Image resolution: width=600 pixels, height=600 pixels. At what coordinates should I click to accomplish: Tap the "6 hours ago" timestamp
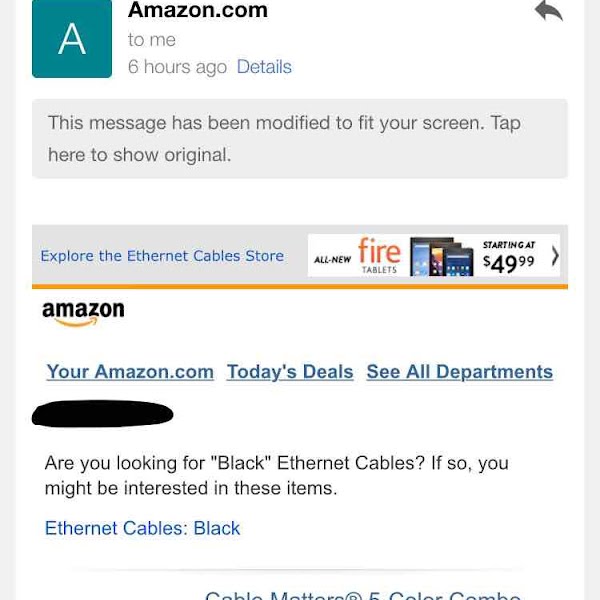[x=178, y=67]
